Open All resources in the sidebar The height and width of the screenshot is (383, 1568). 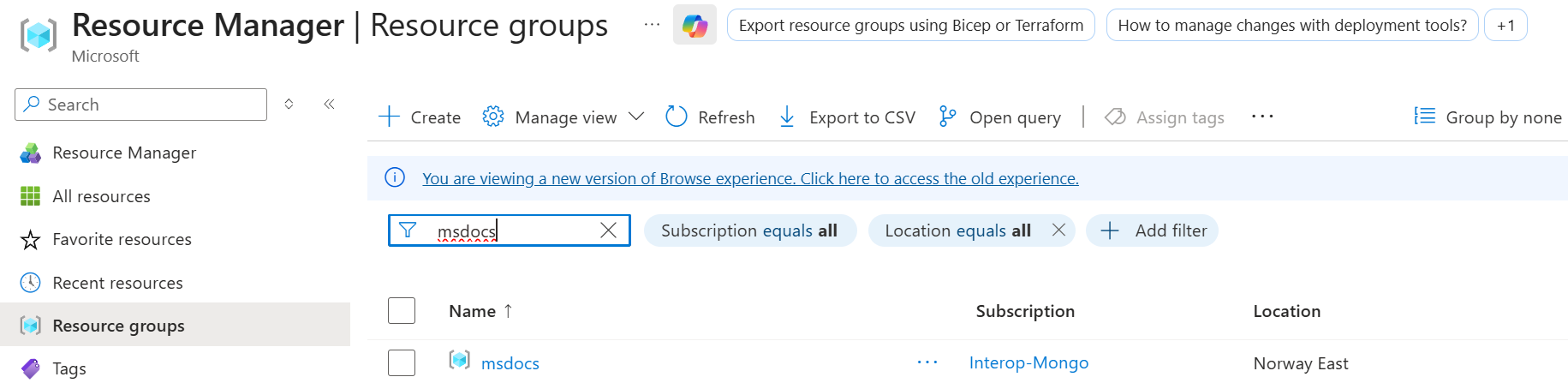point(101,196)
